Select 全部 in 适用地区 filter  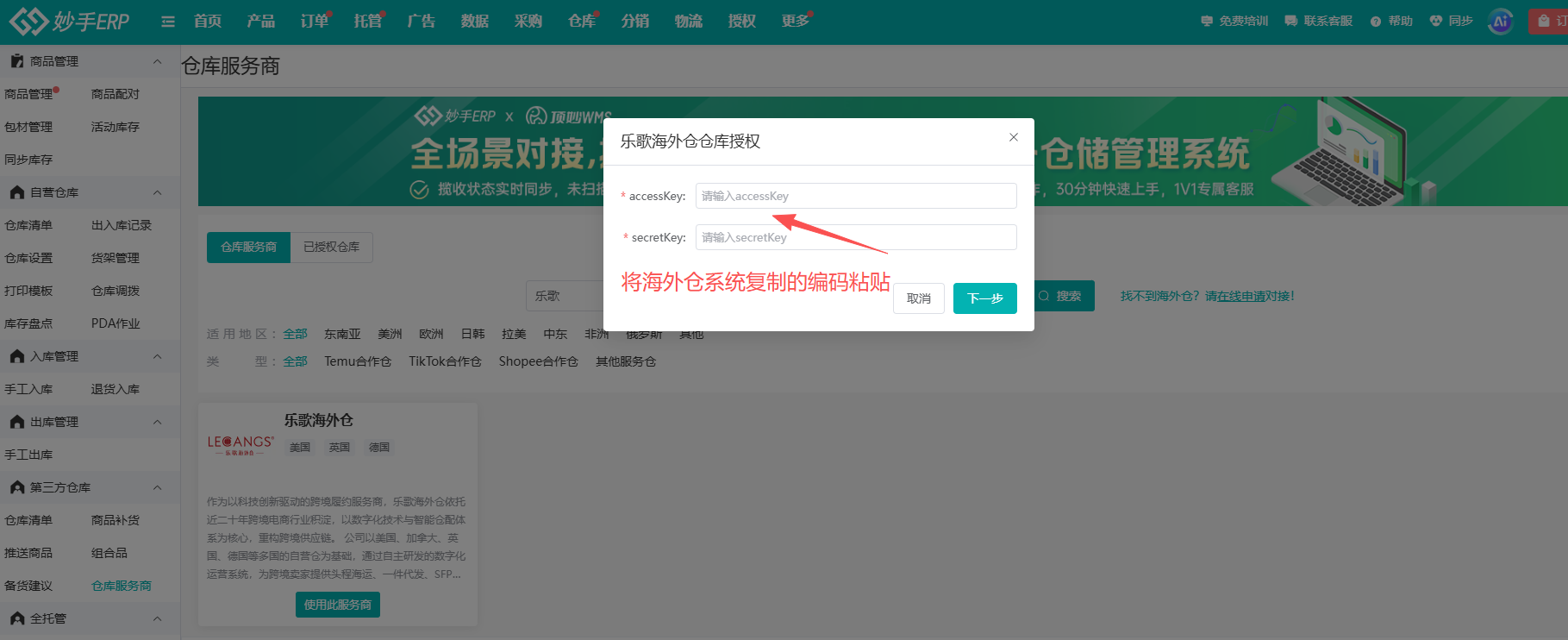pos(295,334)
